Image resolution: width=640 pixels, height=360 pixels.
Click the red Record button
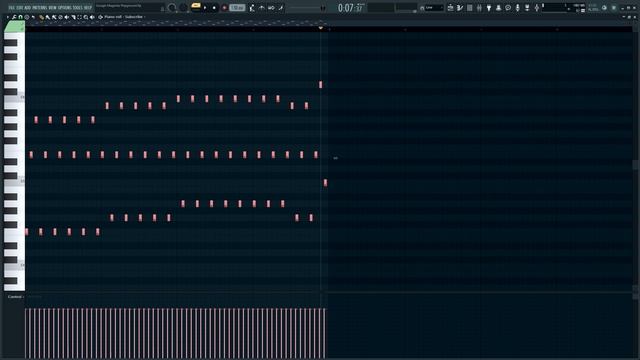(224, 7)
